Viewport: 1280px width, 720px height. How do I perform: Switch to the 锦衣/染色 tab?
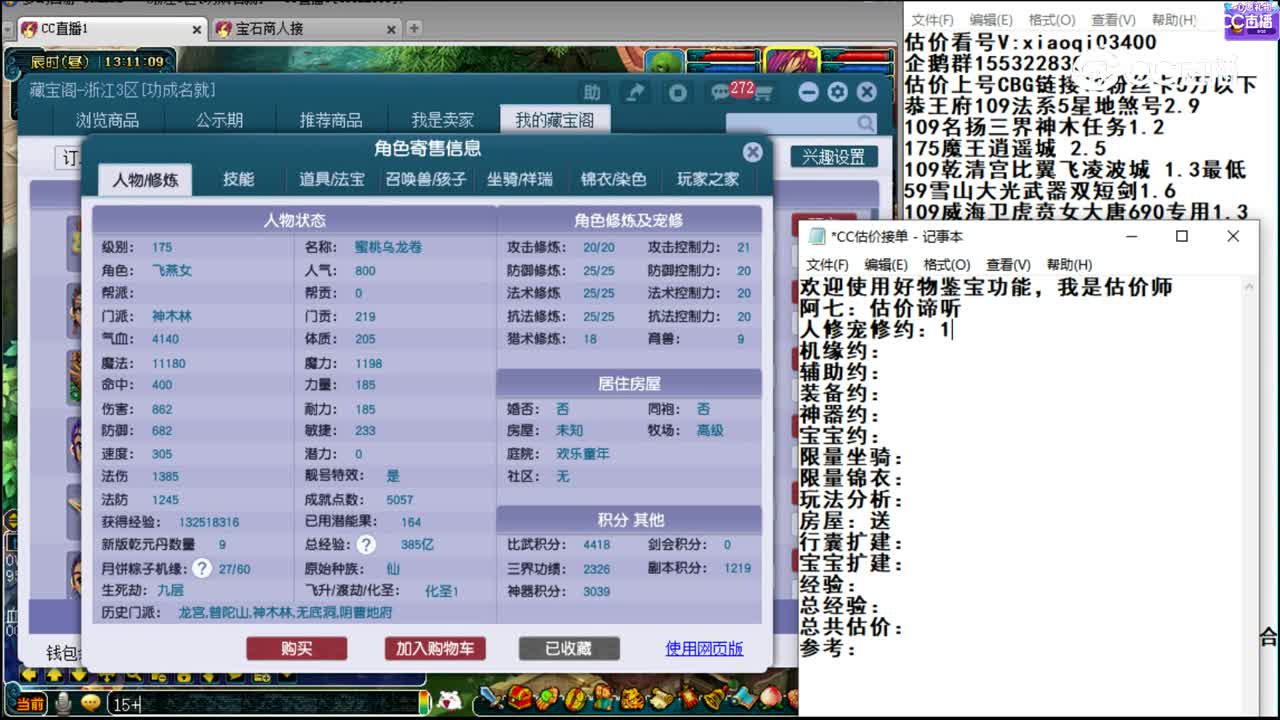[614, 180]
